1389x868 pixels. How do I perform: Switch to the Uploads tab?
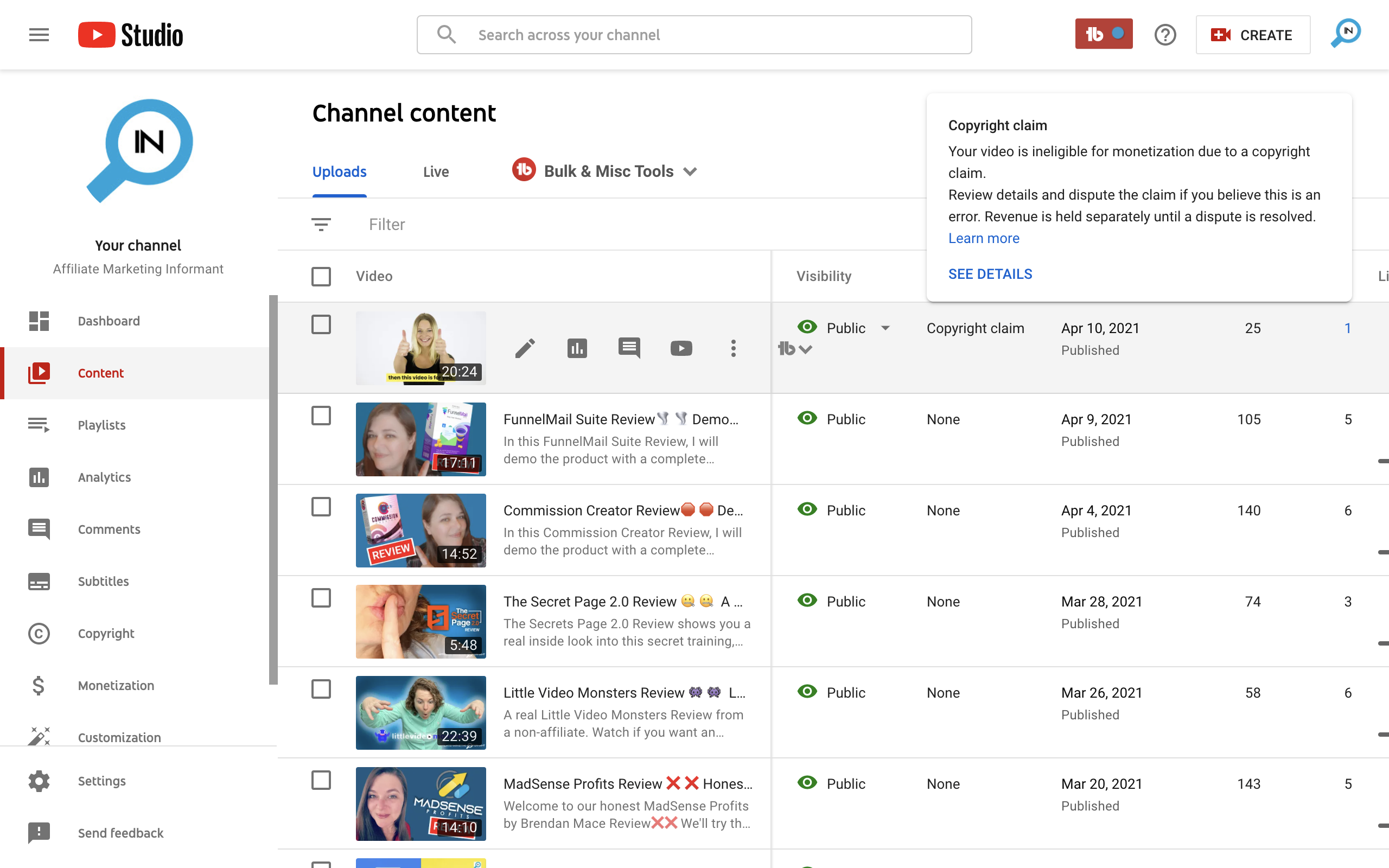pyautogui.click(x=339, y=171)
